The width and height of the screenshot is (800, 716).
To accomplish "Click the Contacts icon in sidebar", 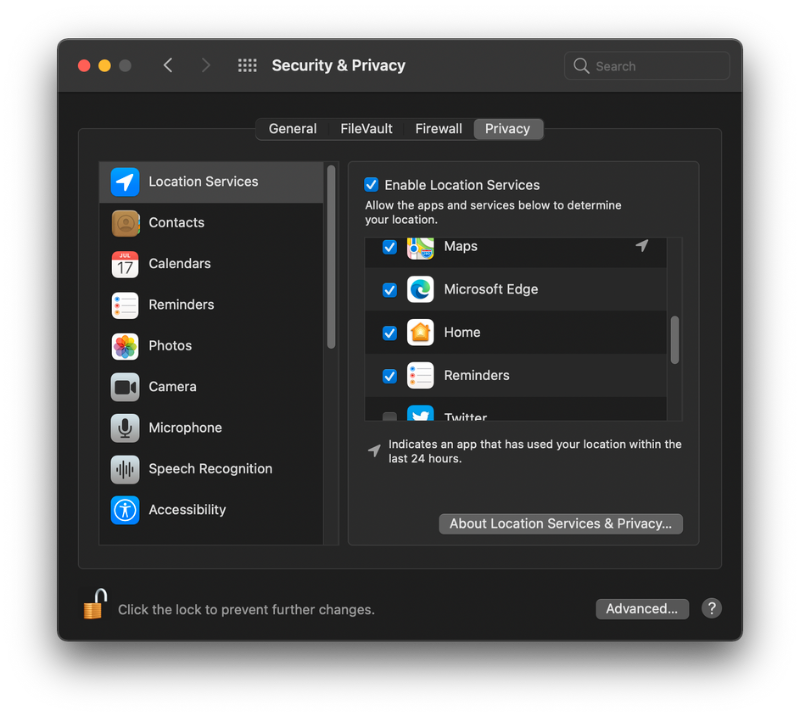I will pyautogui.click(x=124, y=222).
